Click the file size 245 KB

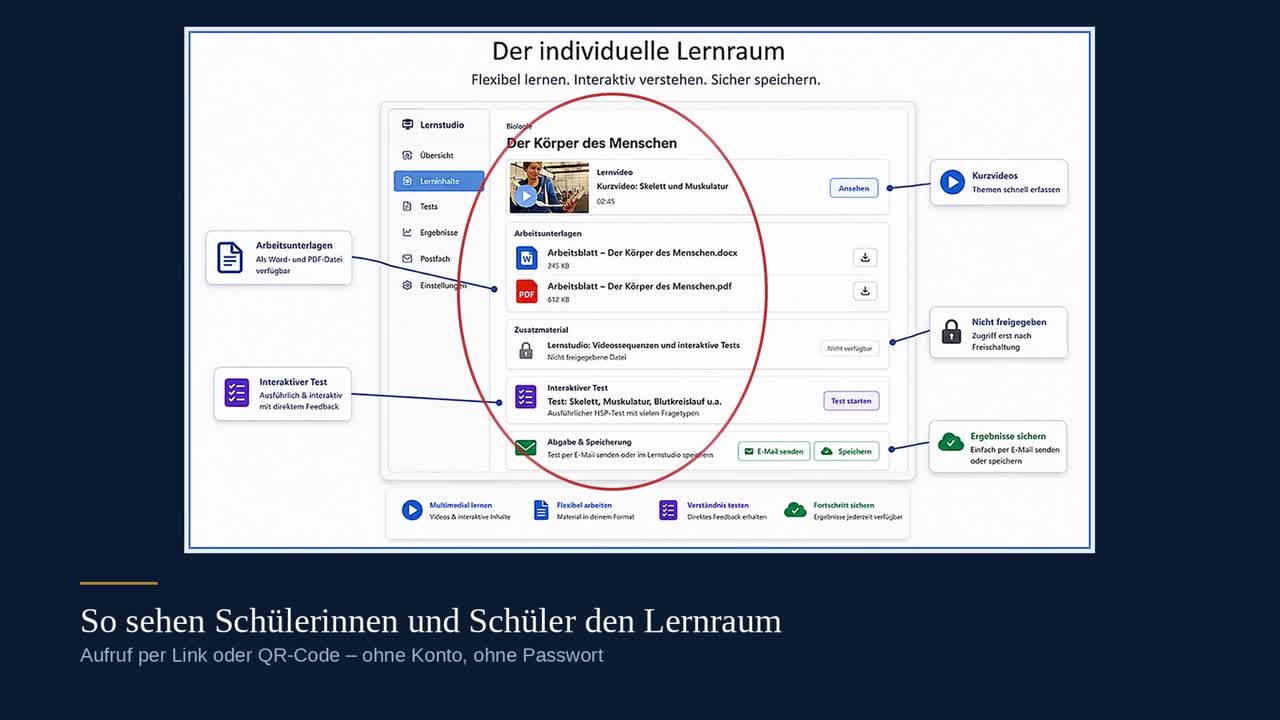coord(558,266)
